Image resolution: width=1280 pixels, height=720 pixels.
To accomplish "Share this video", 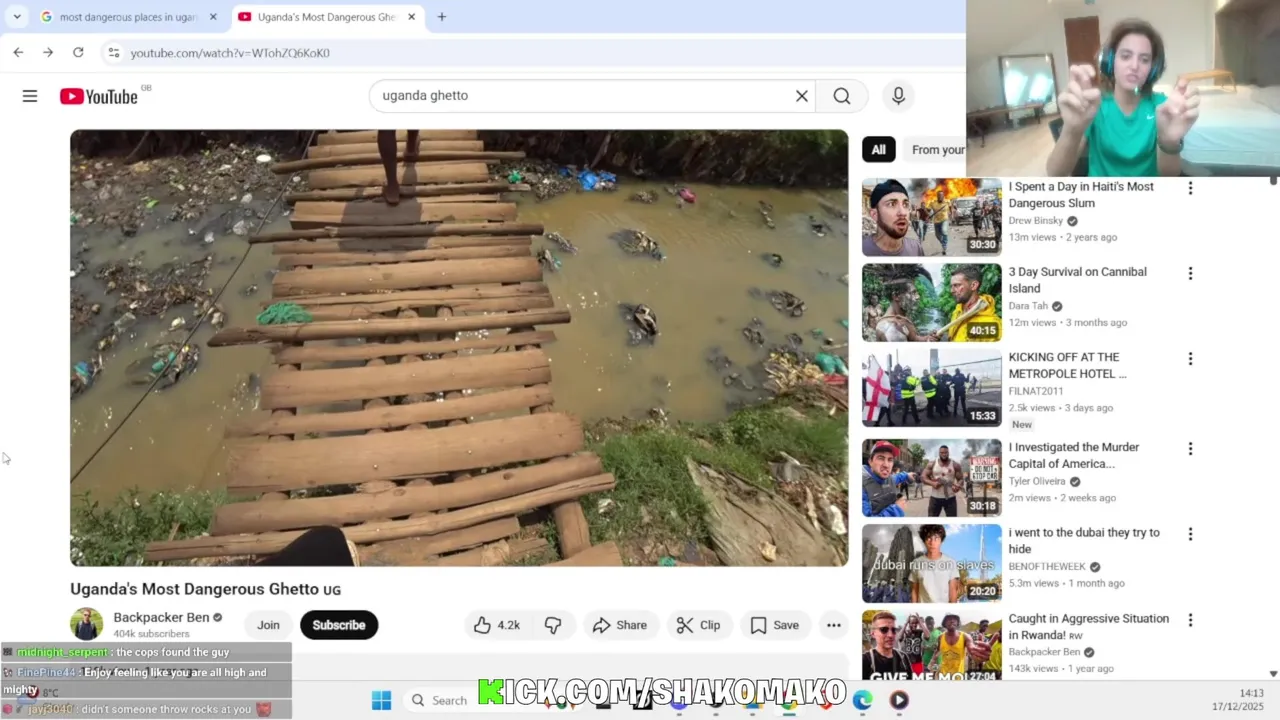I will (620, 625).
